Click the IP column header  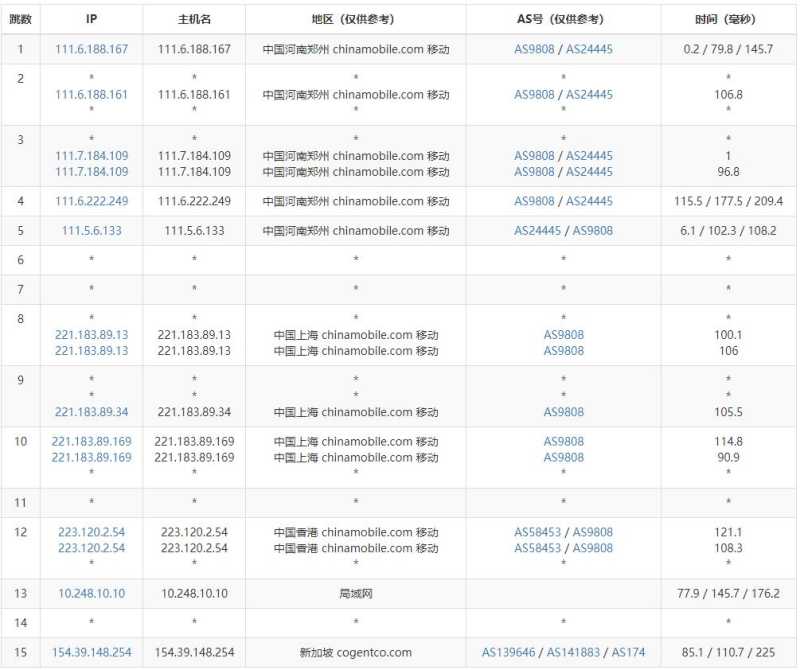(91, 19)
